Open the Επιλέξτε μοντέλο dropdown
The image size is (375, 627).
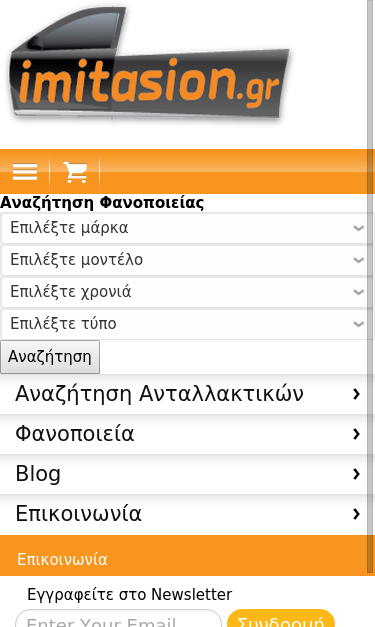186,260
